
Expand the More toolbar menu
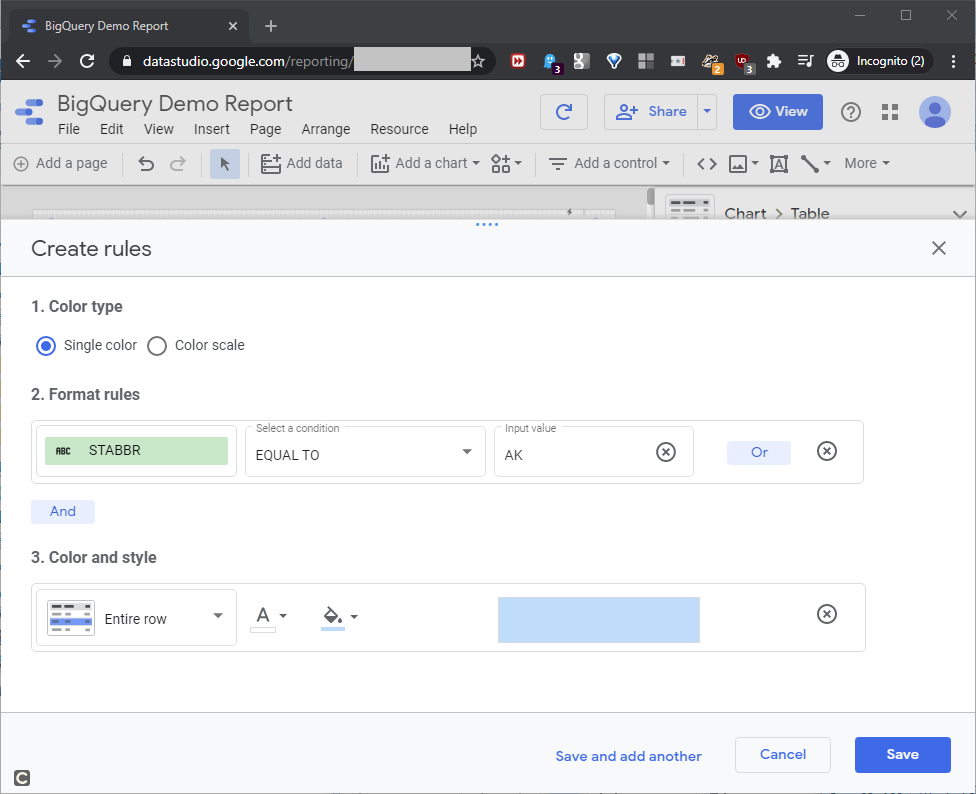click(x=866, y=164)
